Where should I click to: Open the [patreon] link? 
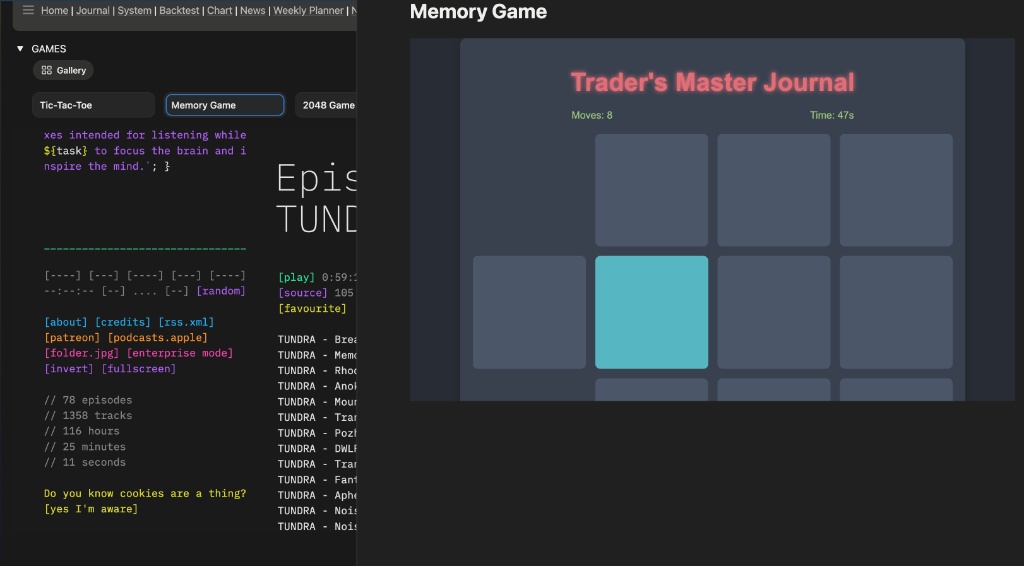point(72,338)
